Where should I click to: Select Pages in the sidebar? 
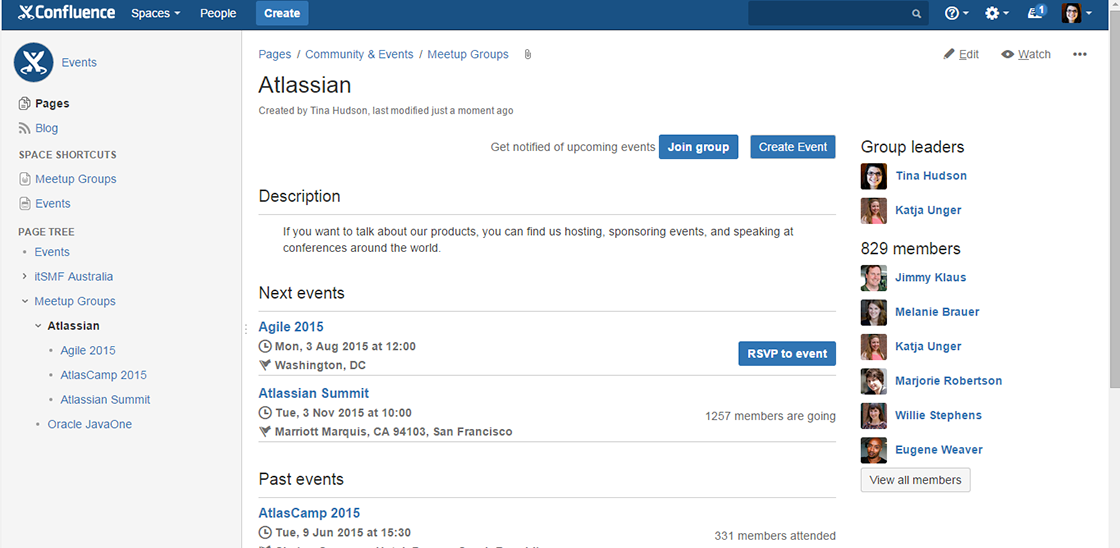[52, 104]
